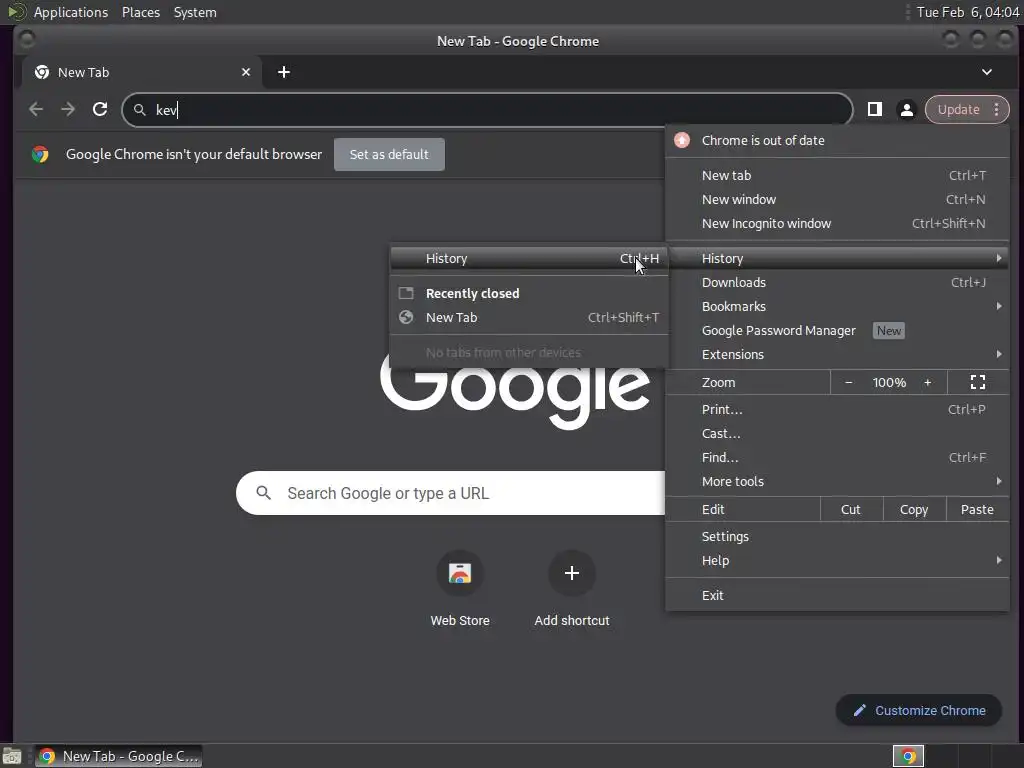1024x768 pixels.
Task: Increase zoom with the plus button
Action: pos(927,382)
